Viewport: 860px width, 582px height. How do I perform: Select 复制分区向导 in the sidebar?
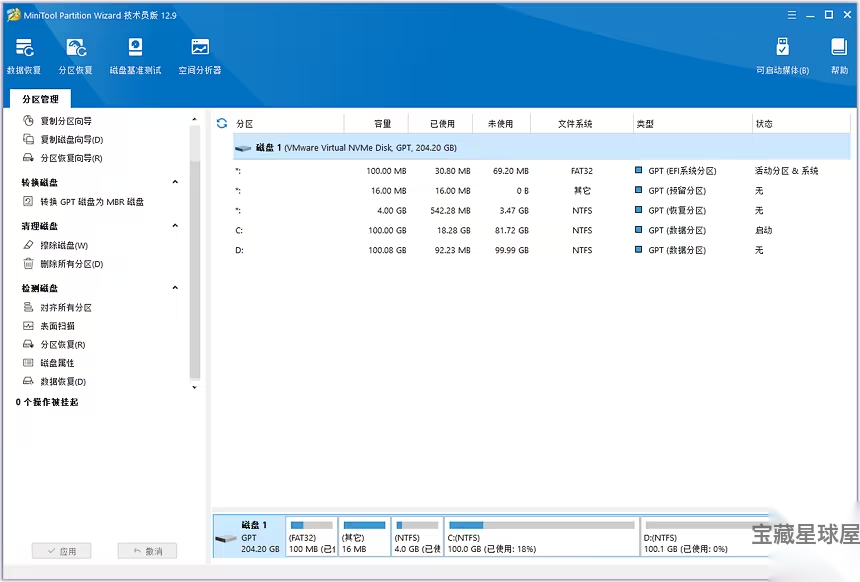pos(66,121)
